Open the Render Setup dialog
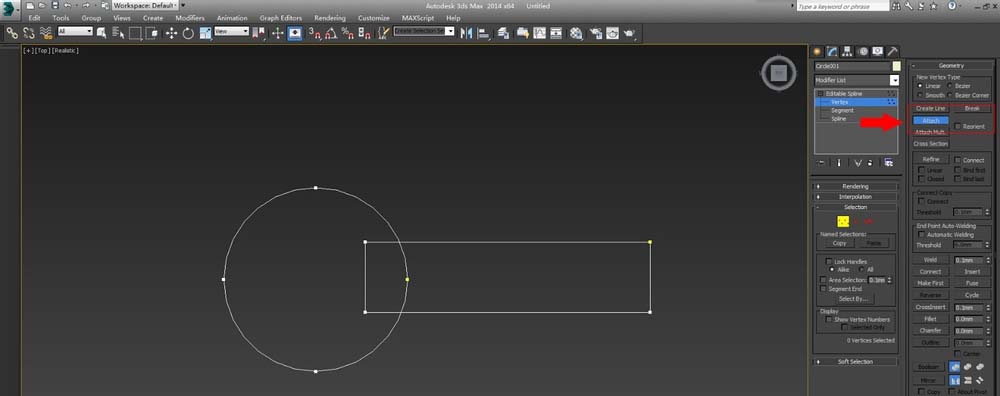Screen dimensions: 1000x396 pyautogui.click(x=596, y=33)
